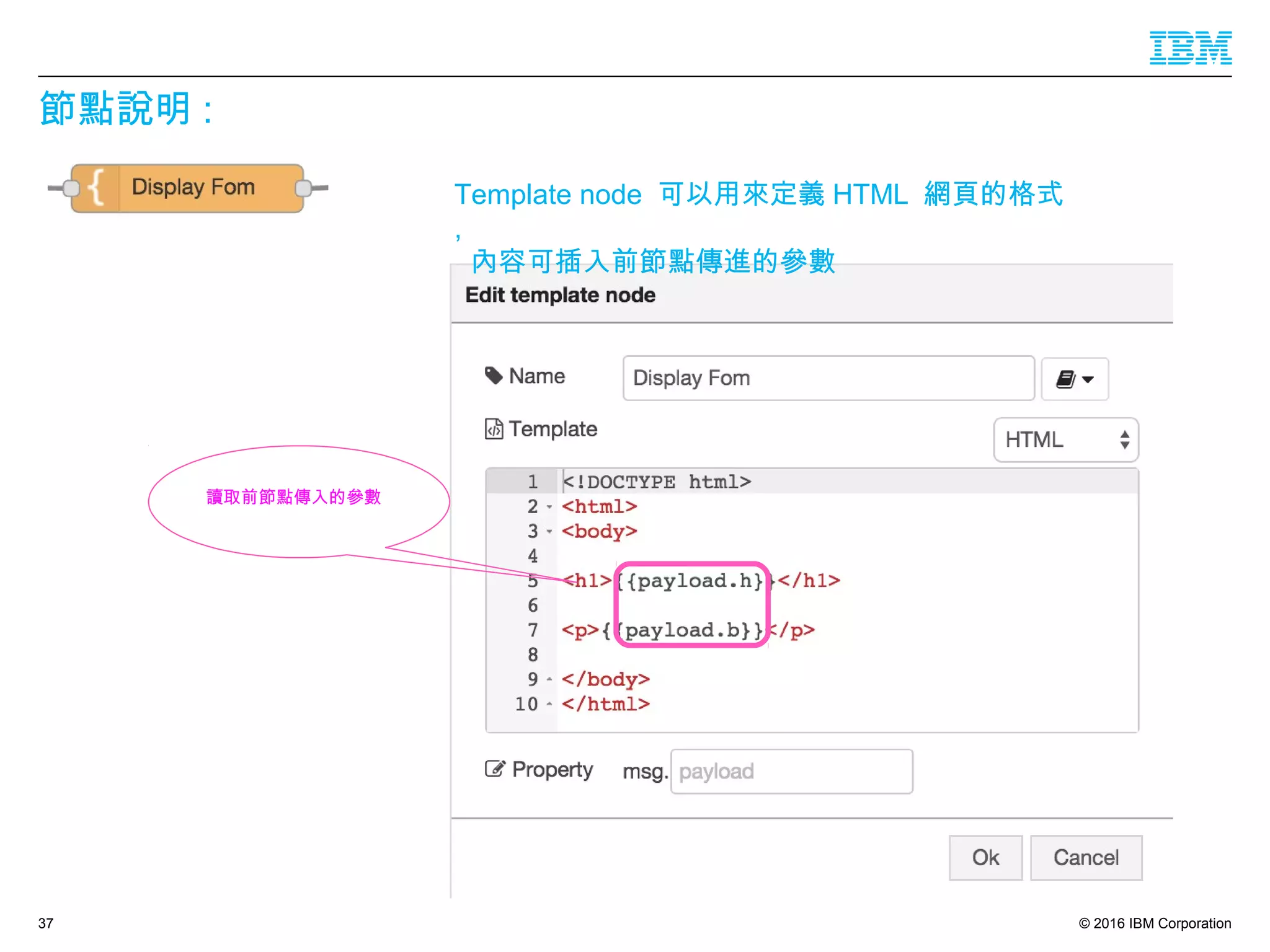Image resolution: width=1270 pixels, height=952 pixels.
Task: Click the output port of Display Fom node
Action: point(304,188)
